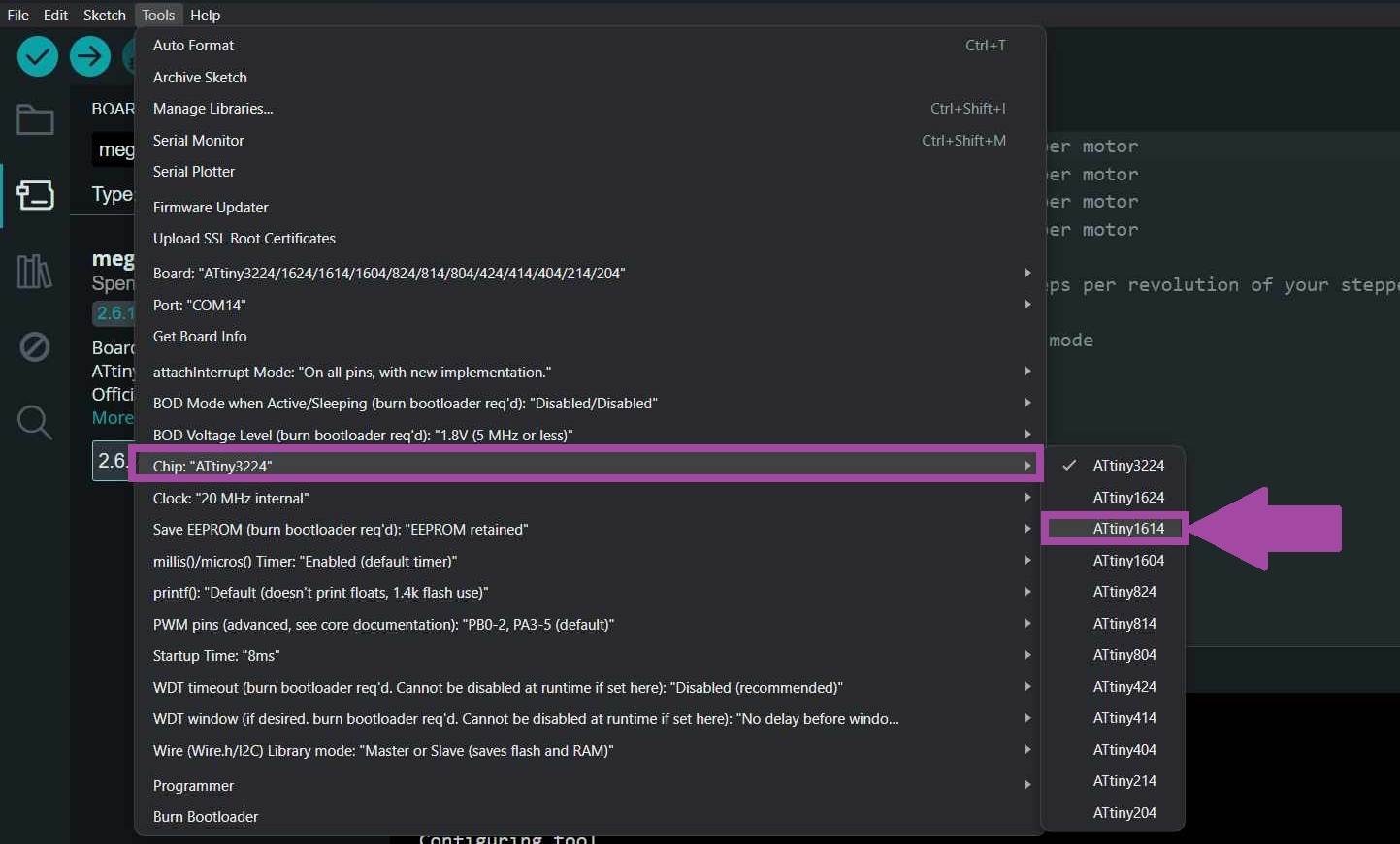The image size is (1400, 844).
Task: Click the boards search input field
Action: [114, 150]
